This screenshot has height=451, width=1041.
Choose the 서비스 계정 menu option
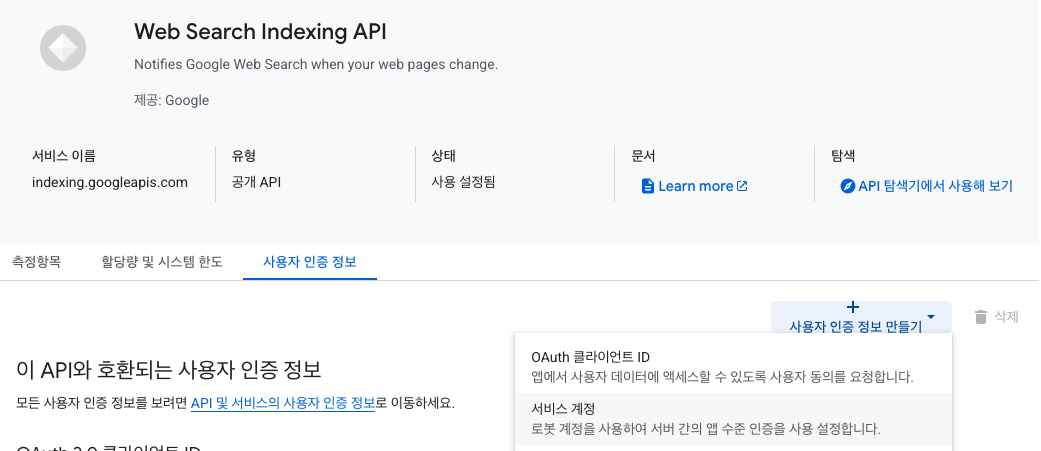733,419
